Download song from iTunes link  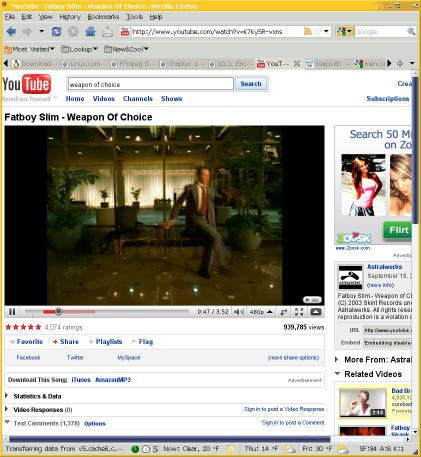(81, 380)
